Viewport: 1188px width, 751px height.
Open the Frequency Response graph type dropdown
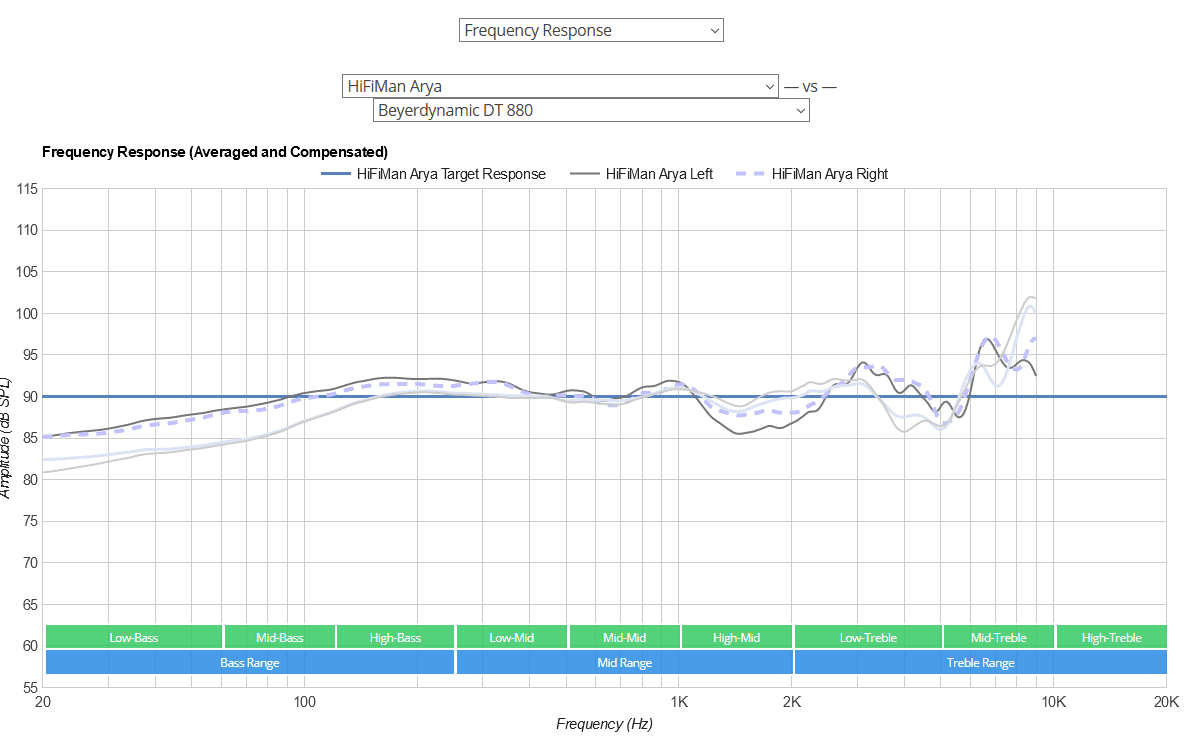click(x=591, y=30)
